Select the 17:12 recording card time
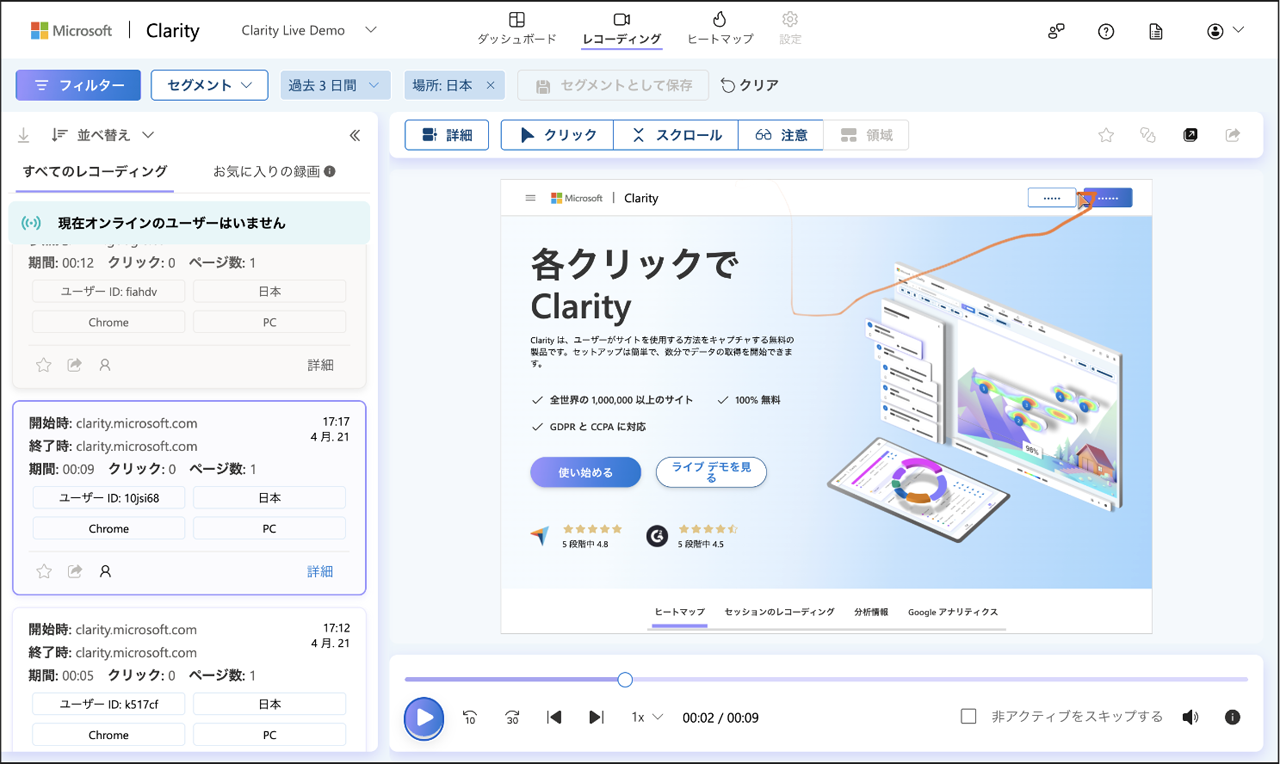 point(336,628)
